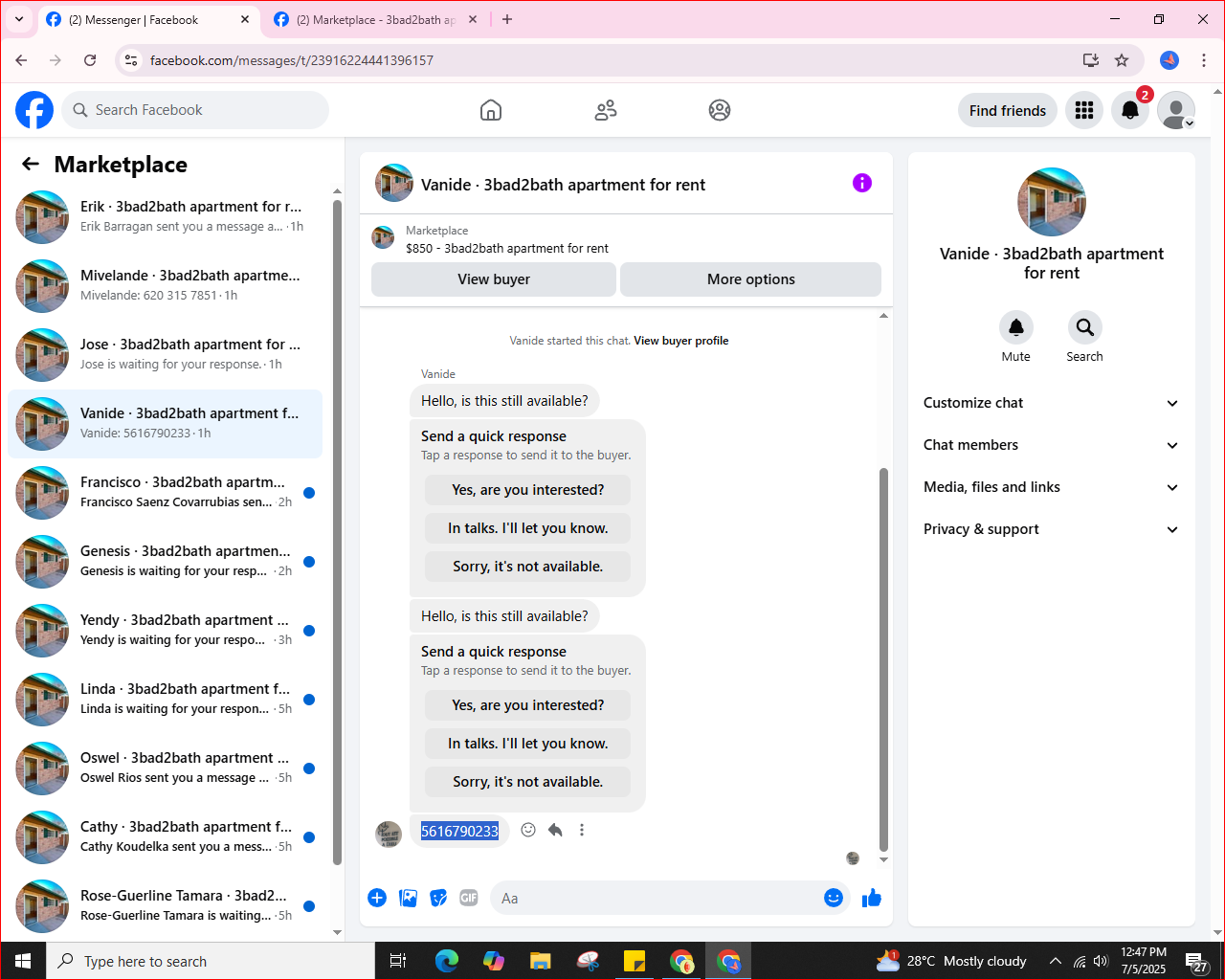Image resolution: width=1225 pixels, height=980 pixels.
Task: Send a thumbs-up like
Action: click(872, 898)
